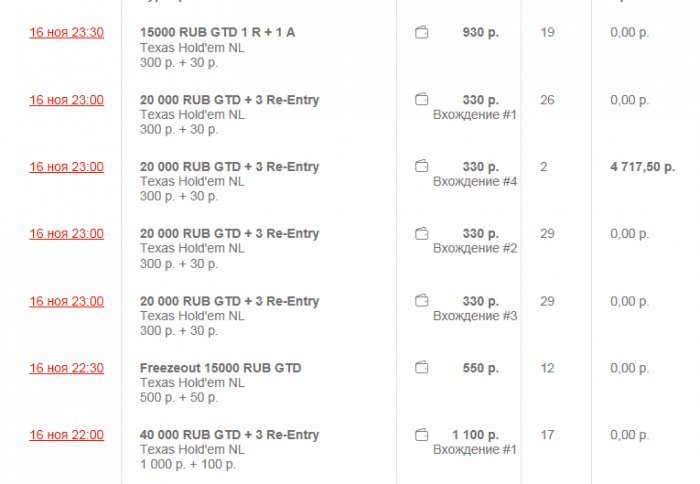The width and height of the screenshot is (700, 484).
Task: Select the Freezeout 15000 RUB GTD title
Action: (x=220, y=368)
